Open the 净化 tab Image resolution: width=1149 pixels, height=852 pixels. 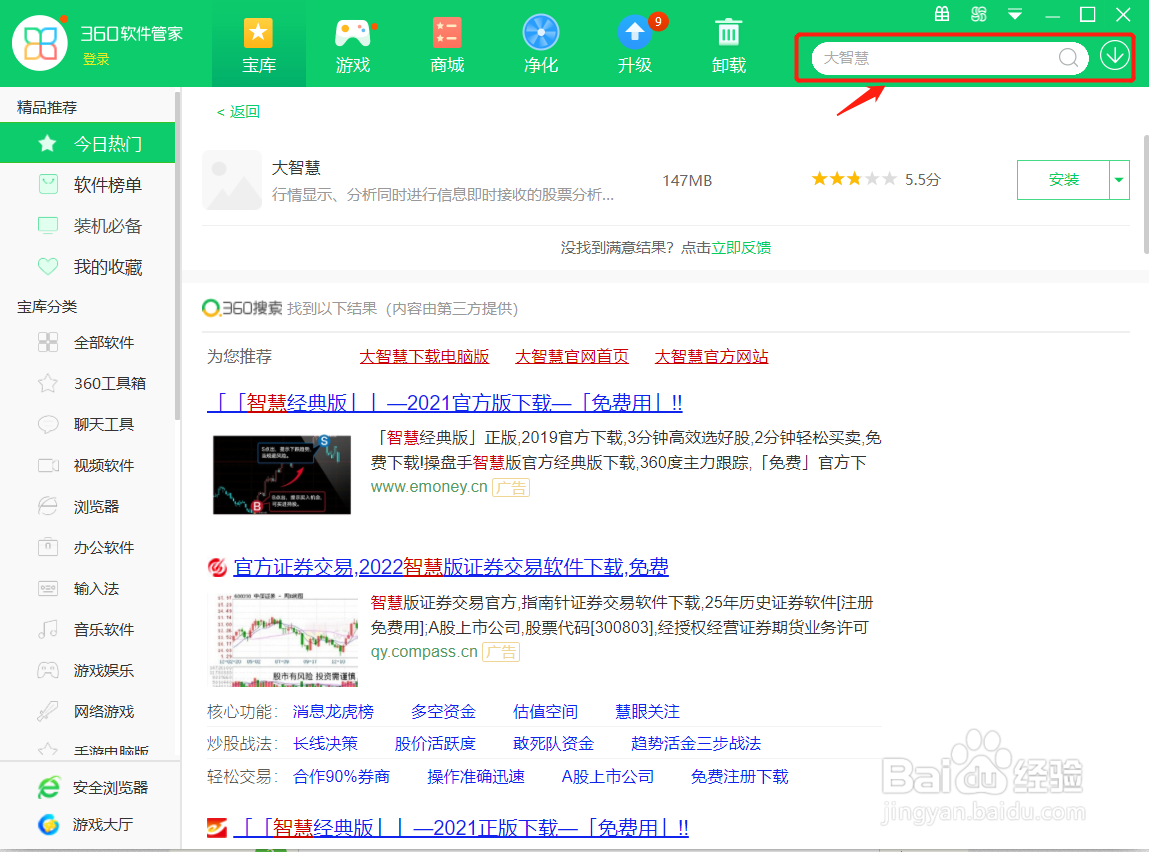point(541,45)
